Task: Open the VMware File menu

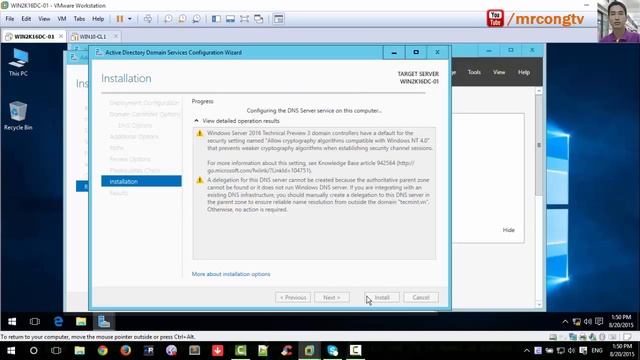Action: pos(10,19)
